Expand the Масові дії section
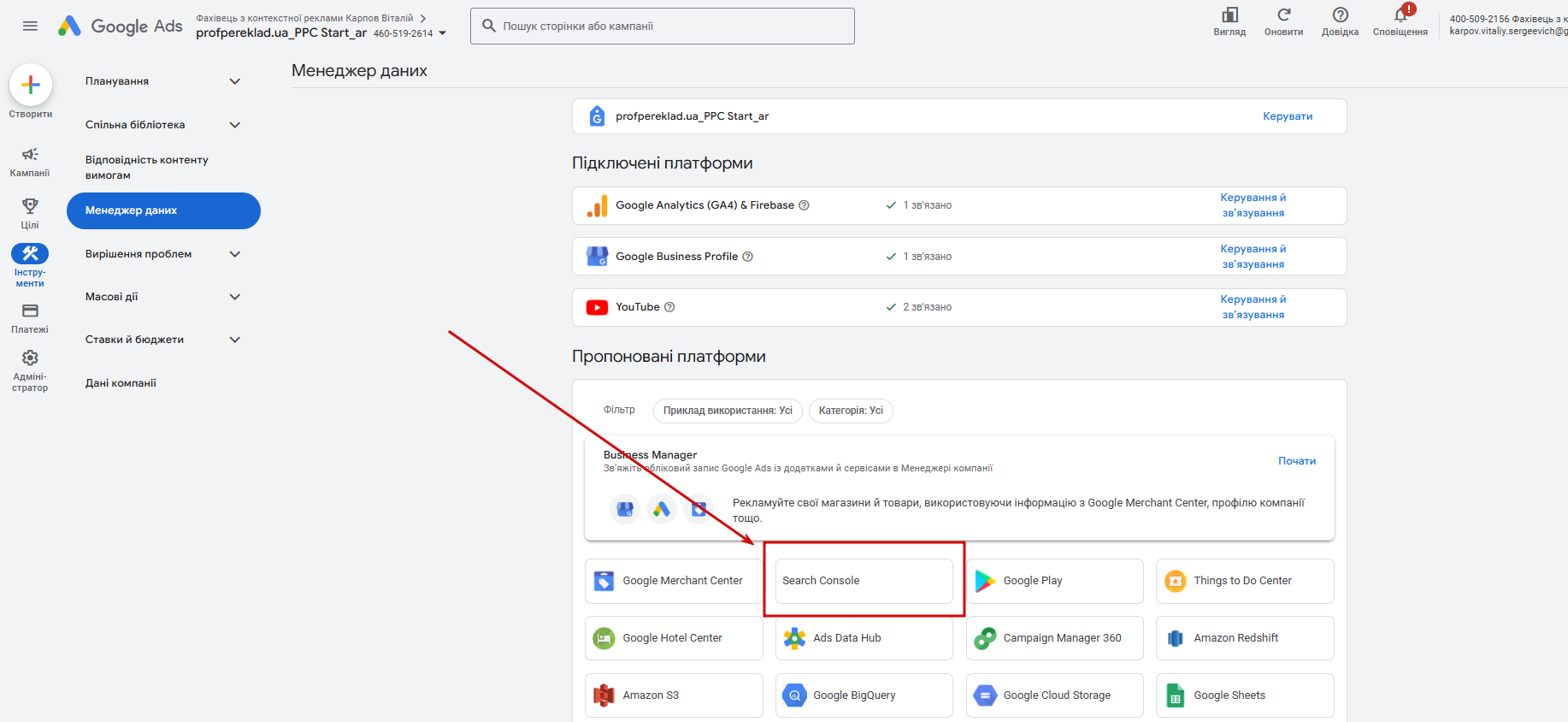This screenshot has width=1568, height=722. point(235,297)
